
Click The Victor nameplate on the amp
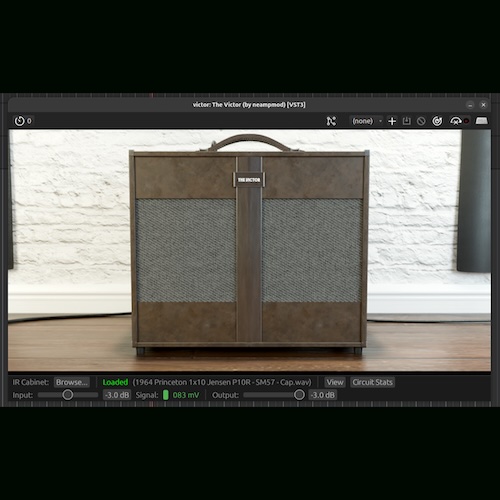(249, 180)
